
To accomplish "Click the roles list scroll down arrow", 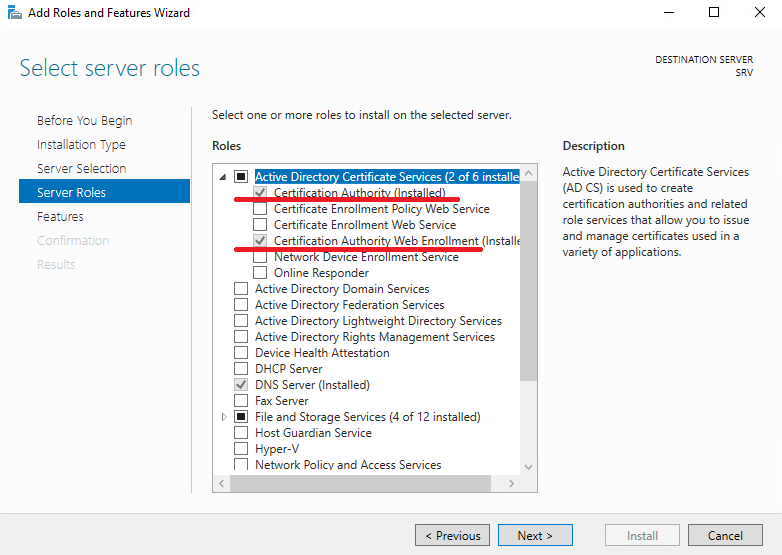I will pyautogui.click(x=529, y=467).
